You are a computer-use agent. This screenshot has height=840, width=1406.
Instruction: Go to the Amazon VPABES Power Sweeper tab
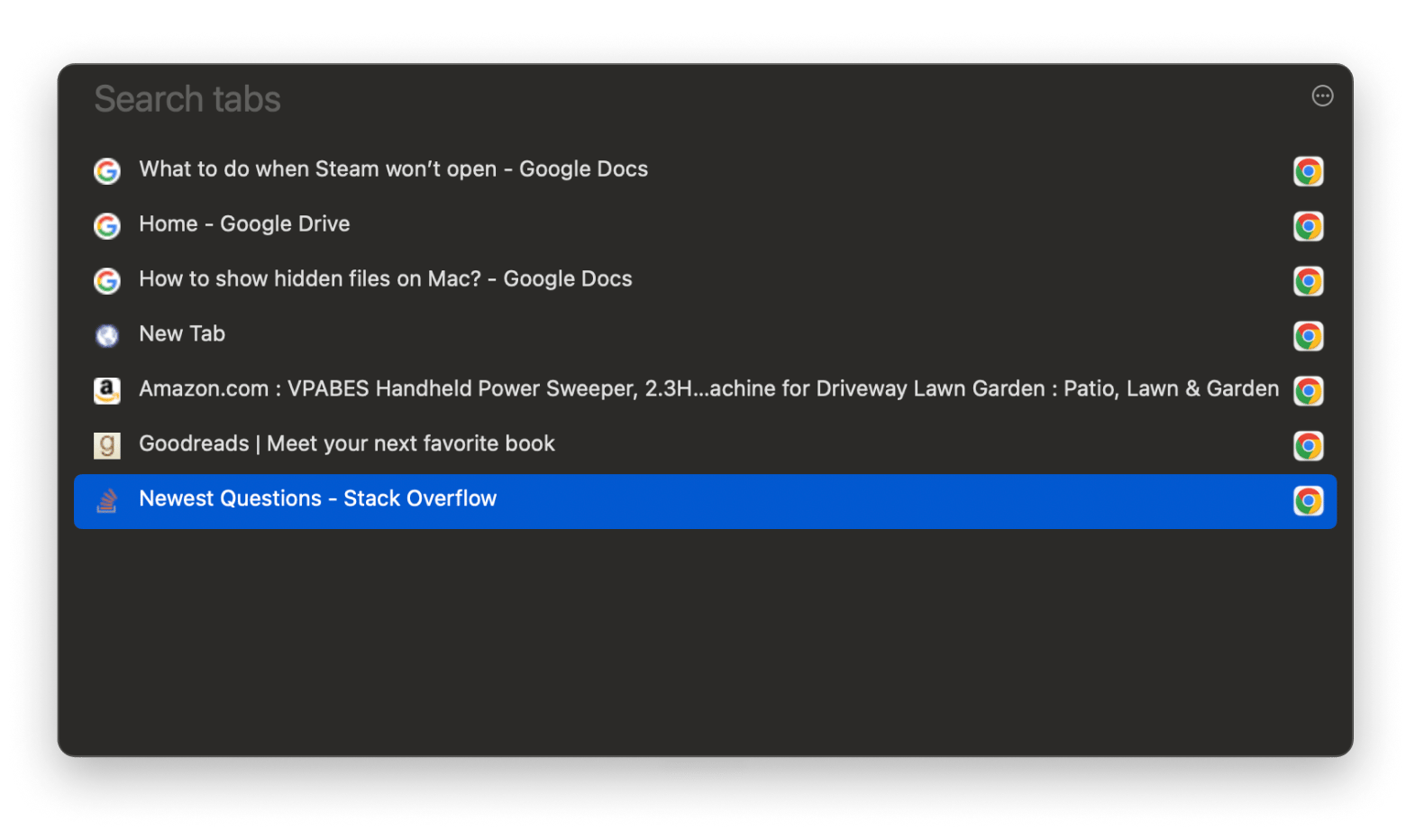point(708,389)
